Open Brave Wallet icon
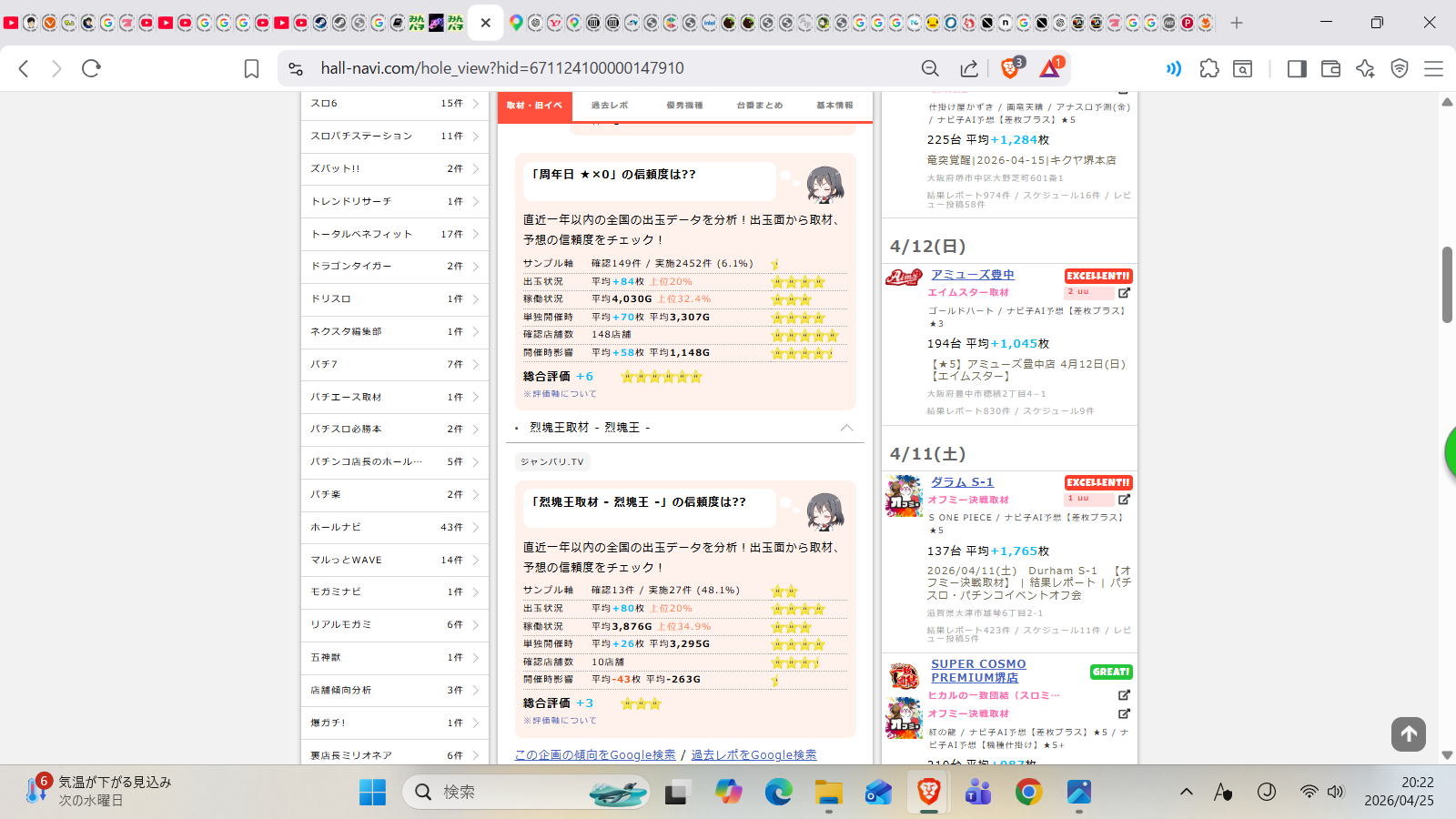The width and height of the screenshot is (1456, 819). pos(1330,68)
